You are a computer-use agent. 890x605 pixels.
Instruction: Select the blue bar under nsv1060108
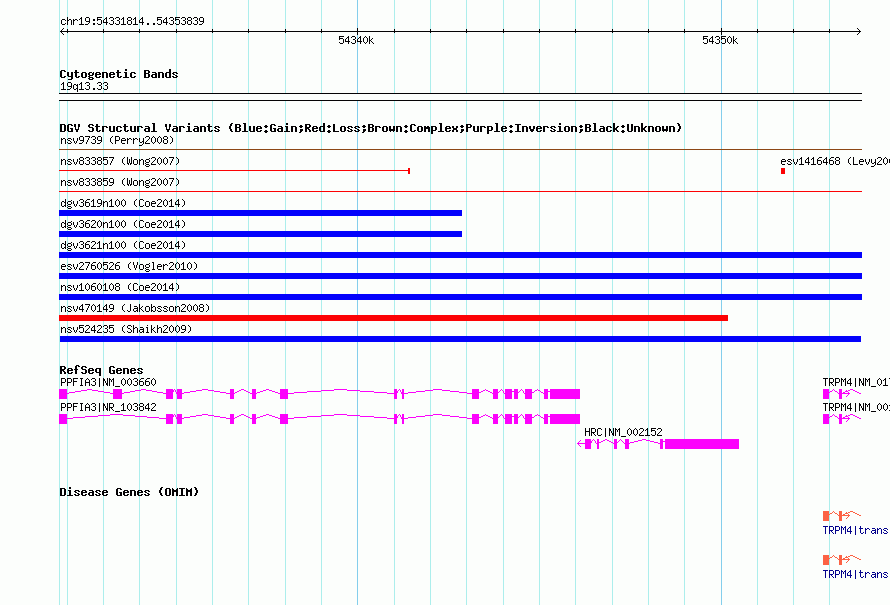pyautogui.click(x=460, y=297)
